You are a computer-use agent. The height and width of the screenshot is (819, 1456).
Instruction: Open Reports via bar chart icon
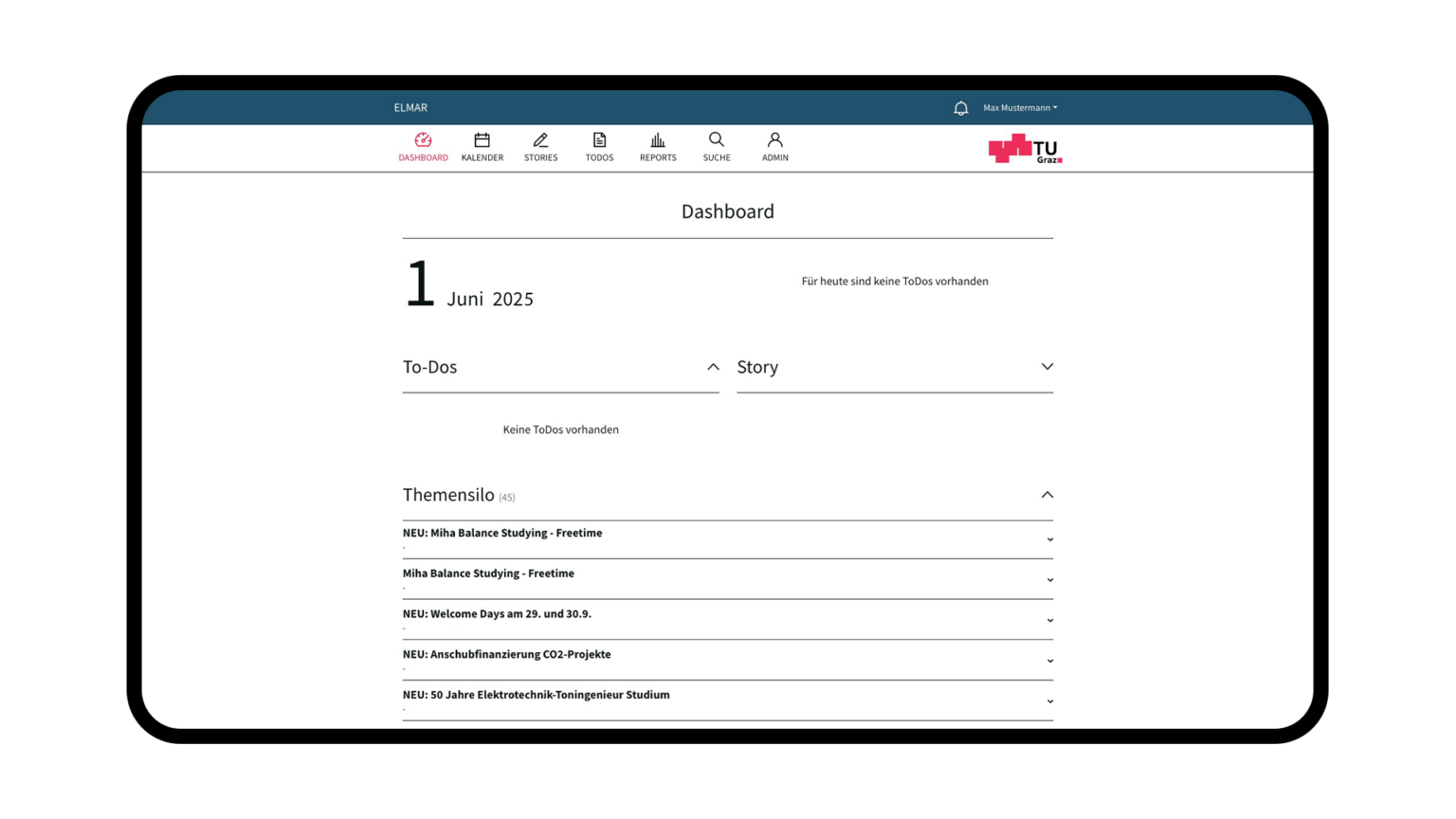(658, 140)
